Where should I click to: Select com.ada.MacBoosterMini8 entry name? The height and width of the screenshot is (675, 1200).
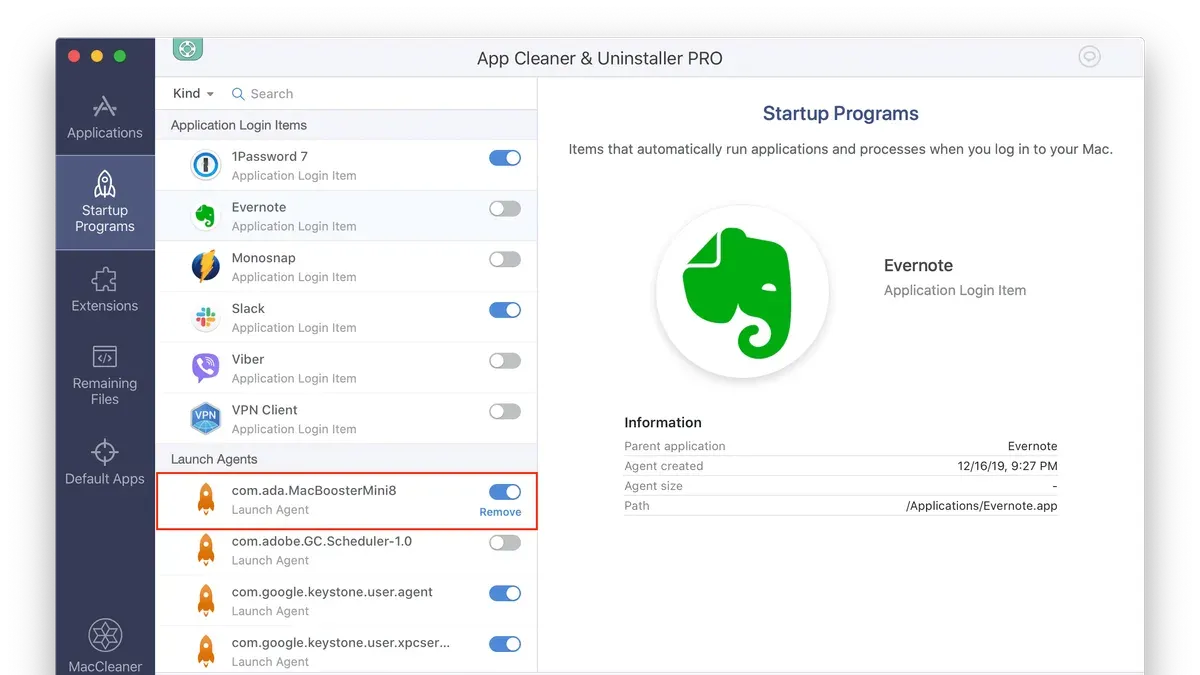point(314,491)
